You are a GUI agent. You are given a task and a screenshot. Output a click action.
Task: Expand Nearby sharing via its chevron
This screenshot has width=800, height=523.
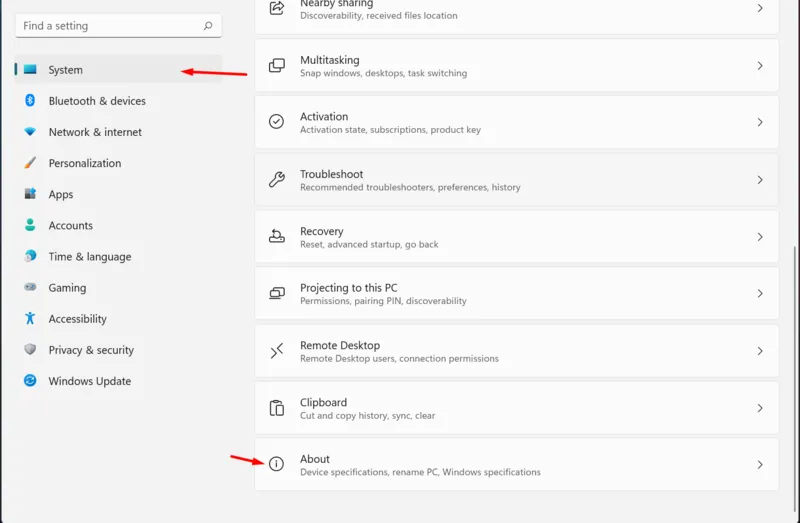point(760,8)
